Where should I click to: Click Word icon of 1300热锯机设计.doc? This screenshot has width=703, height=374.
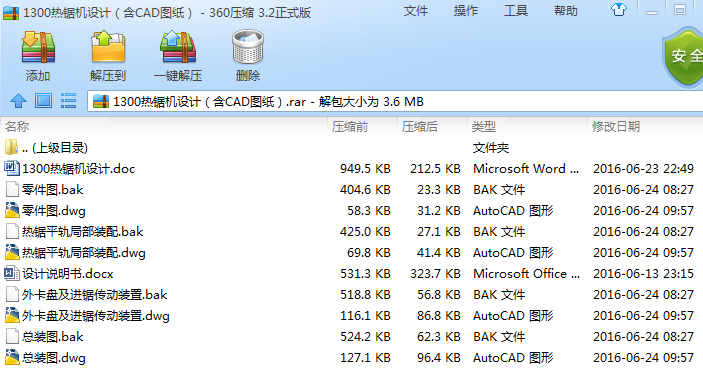pyautogui.click(x=12, y=168)
